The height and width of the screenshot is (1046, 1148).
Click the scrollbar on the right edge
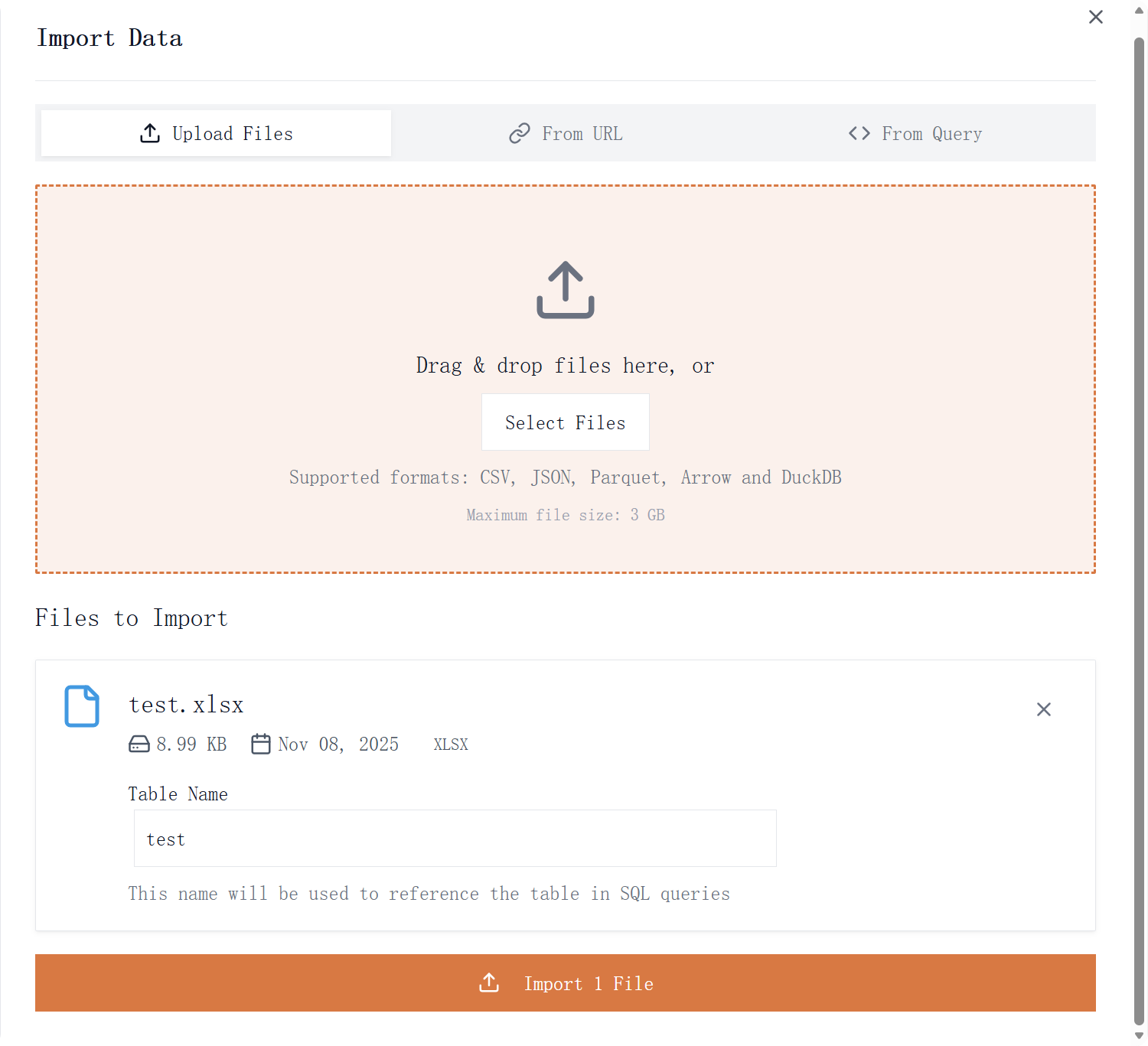(1139, 523)
